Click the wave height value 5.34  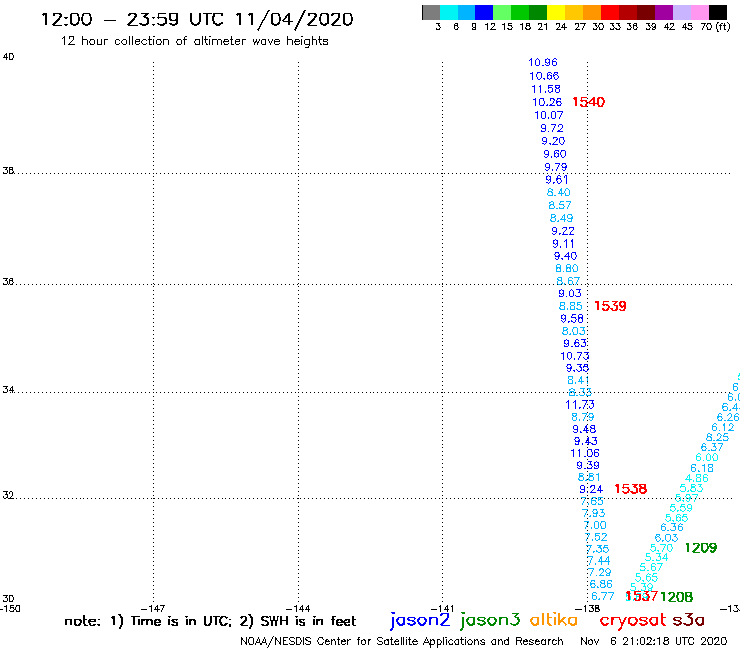[656, 558]
